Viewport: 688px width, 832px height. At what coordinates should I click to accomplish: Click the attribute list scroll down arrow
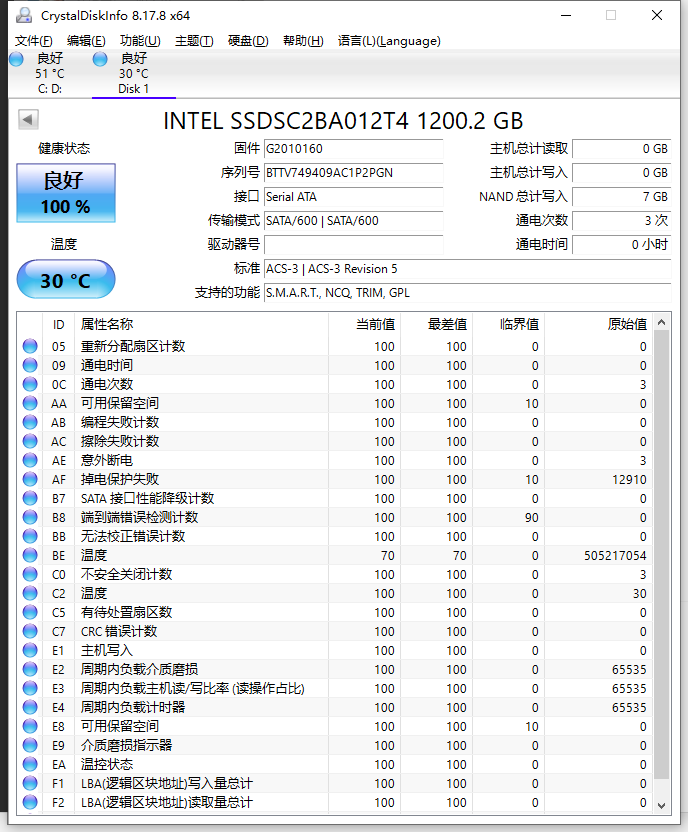tap(661, 805)
